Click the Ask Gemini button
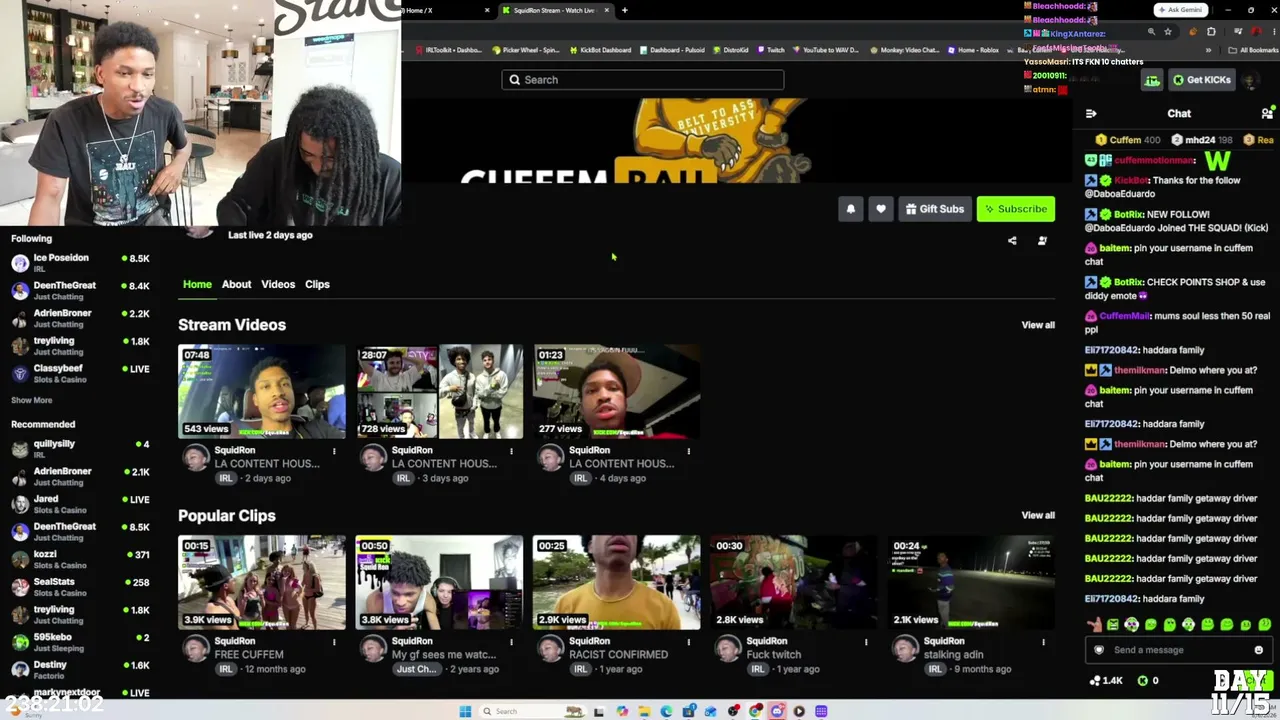 pos(1180,10)
